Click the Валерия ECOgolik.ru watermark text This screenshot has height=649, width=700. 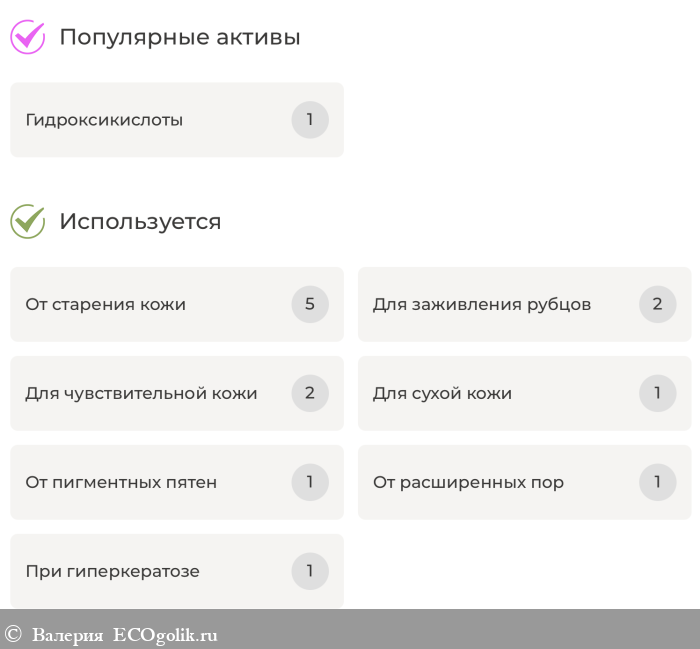point(124,635)
